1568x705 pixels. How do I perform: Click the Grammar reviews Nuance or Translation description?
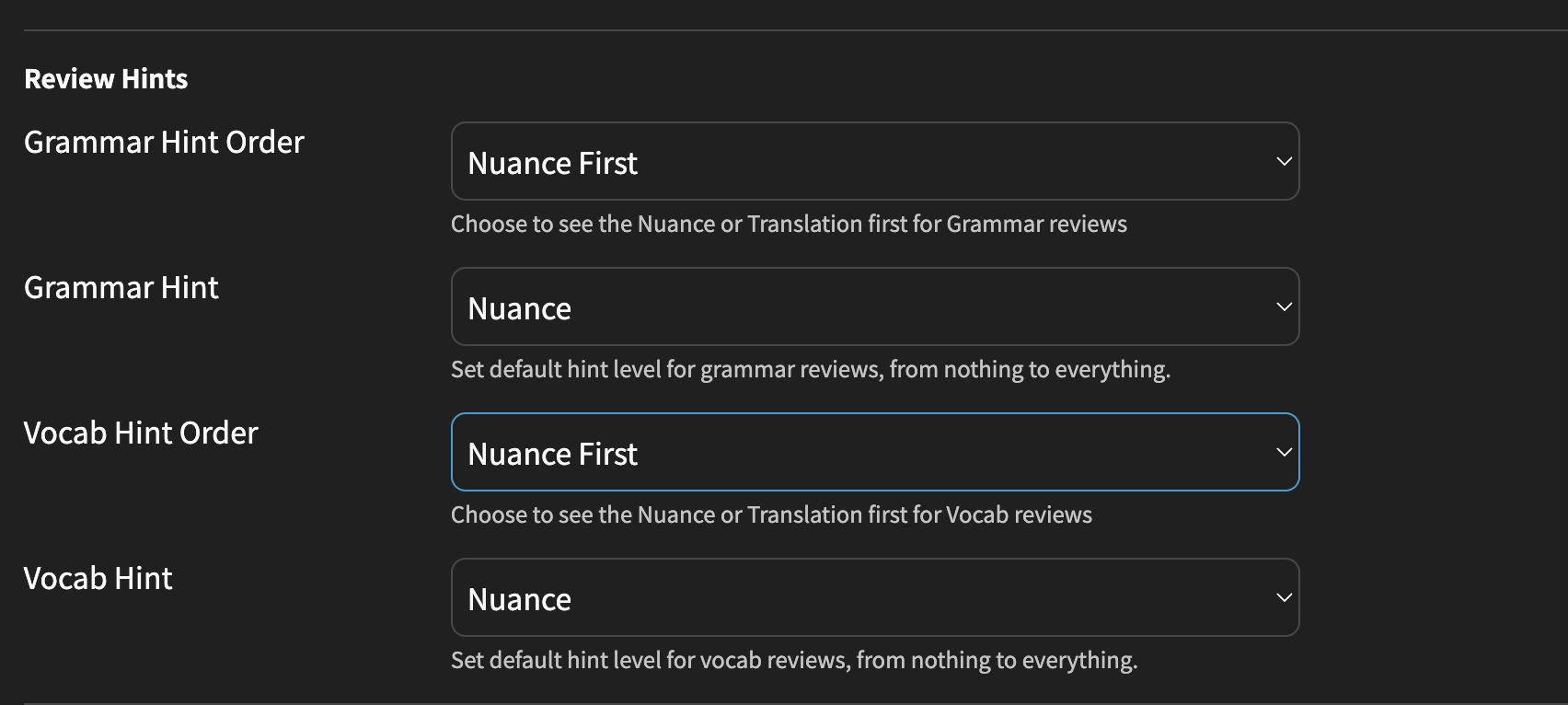point(789,225)
